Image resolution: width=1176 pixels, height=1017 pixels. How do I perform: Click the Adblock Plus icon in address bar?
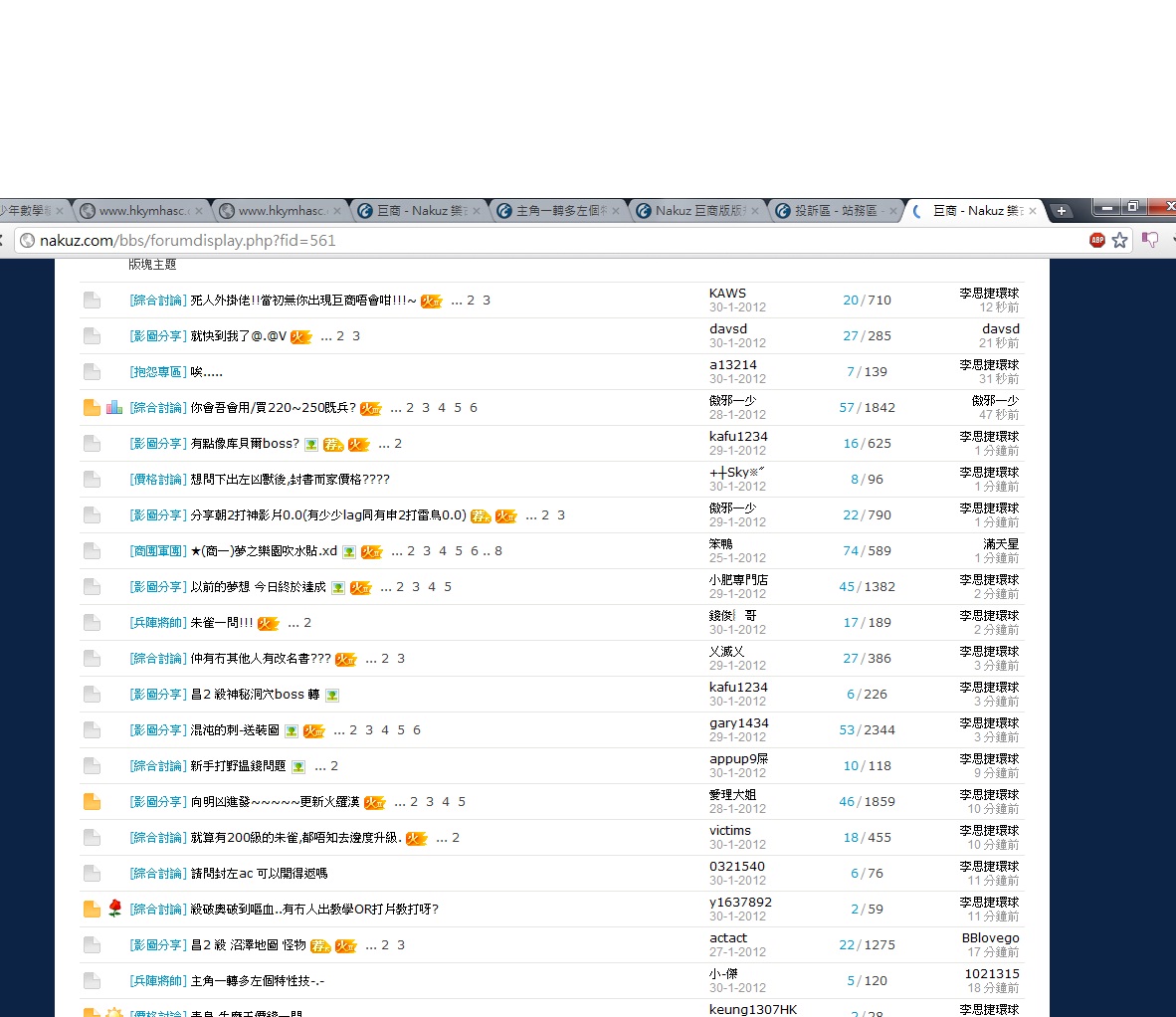pyautogui.click(x=1096, y=240)
